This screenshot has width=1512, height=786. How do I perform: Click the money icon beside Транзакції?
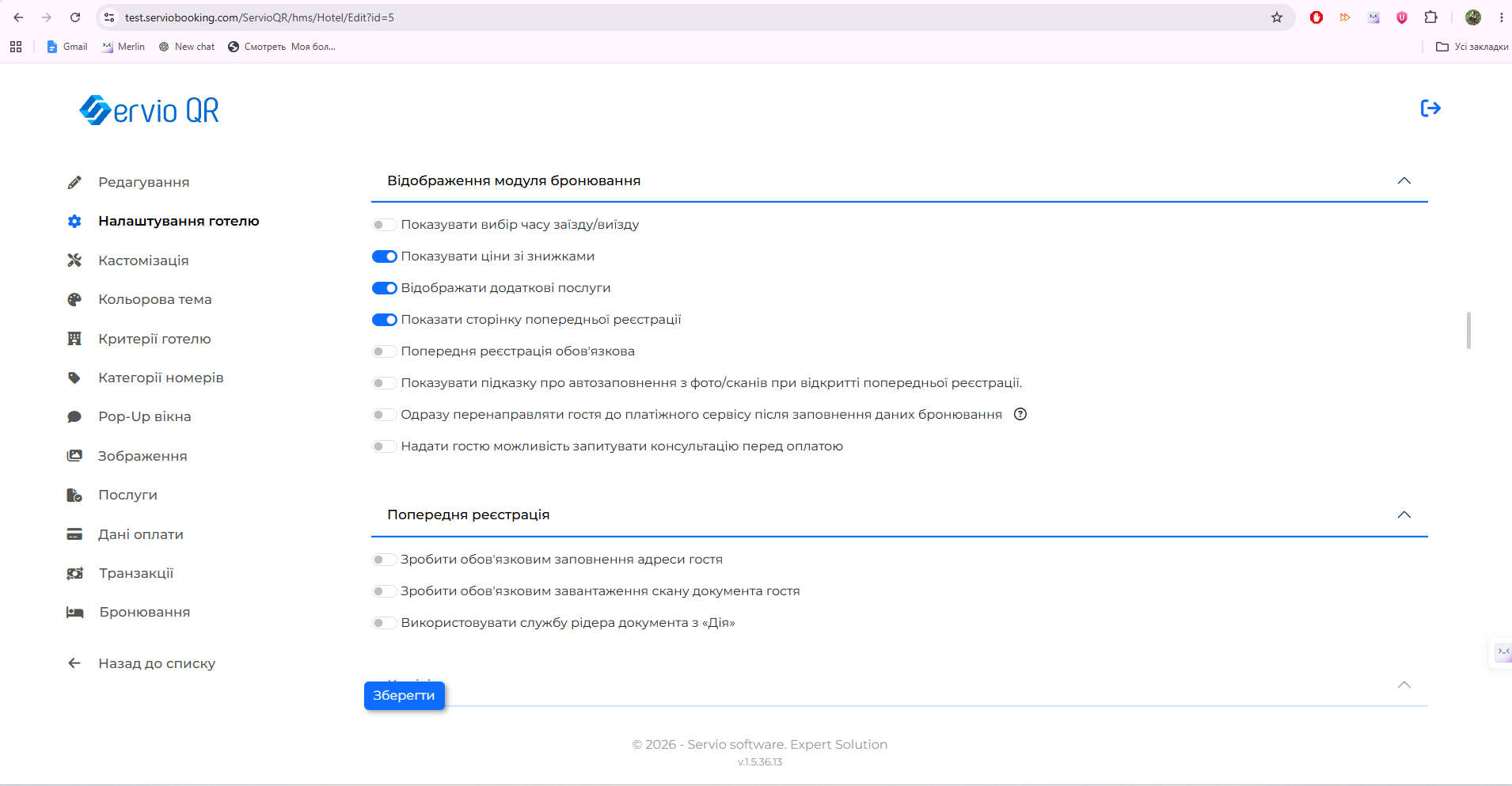coord(75,573)
